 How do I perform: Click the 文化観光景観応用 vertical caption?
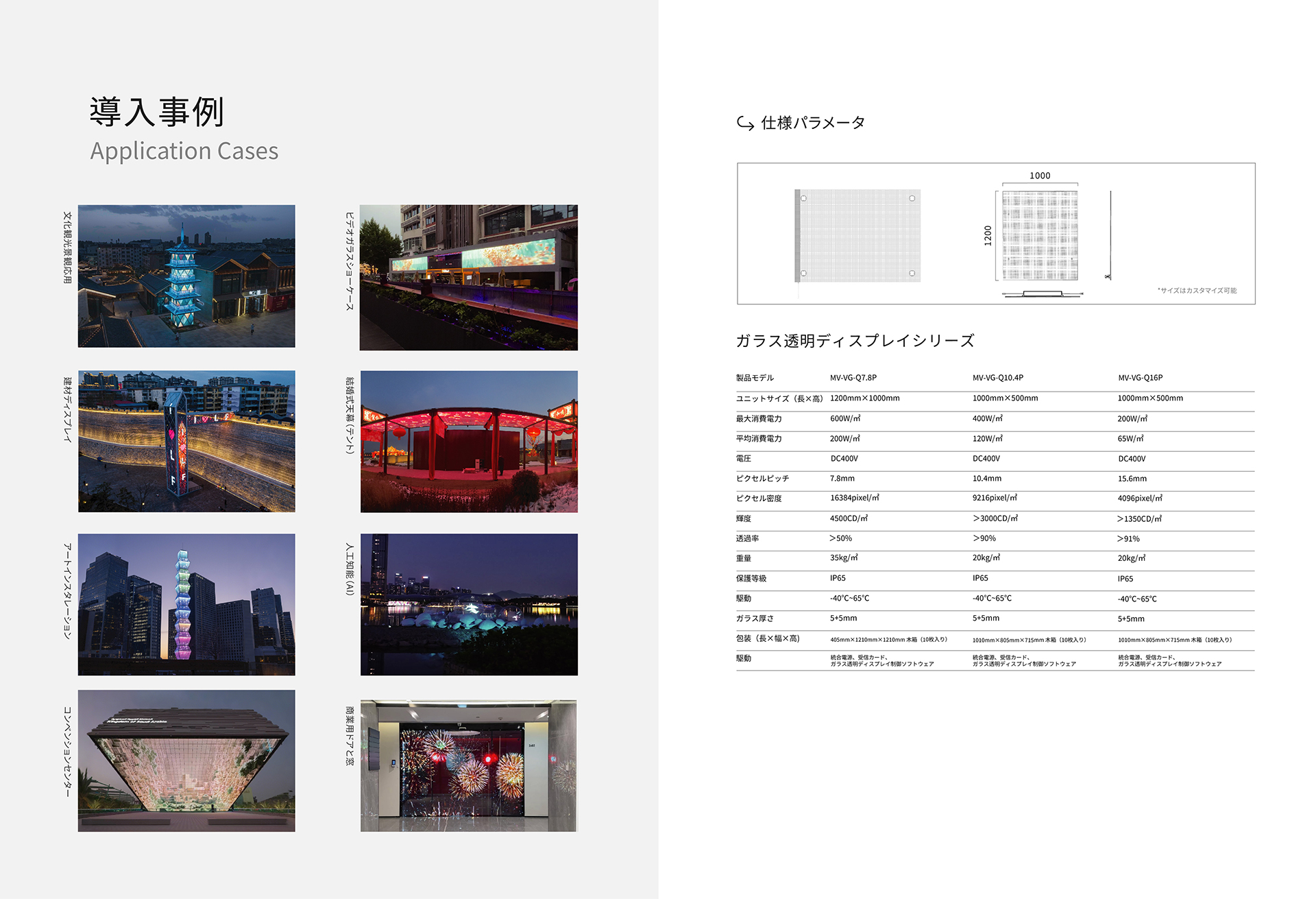[x=67, y=248]
